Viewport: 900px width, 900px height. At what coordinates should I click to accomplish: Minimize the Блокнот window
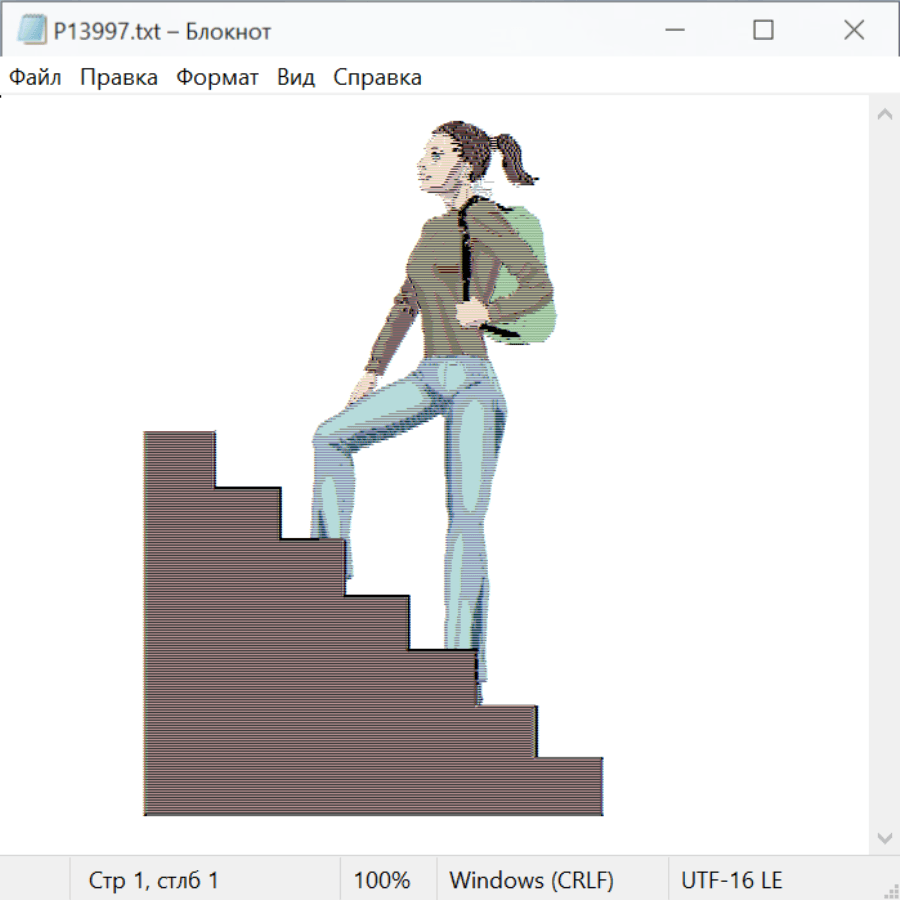click(672, 31)
